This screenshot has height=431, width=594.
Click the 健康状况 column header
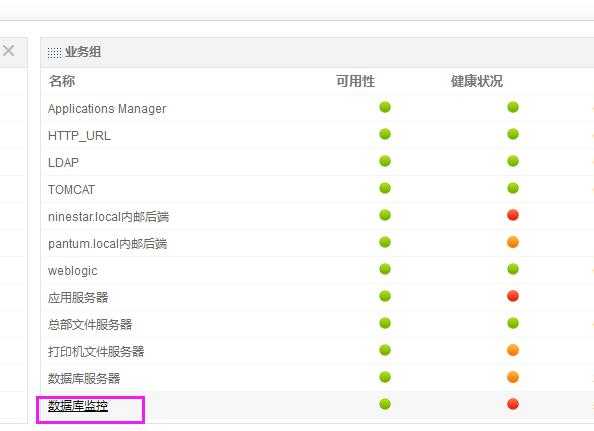(477, 81)
